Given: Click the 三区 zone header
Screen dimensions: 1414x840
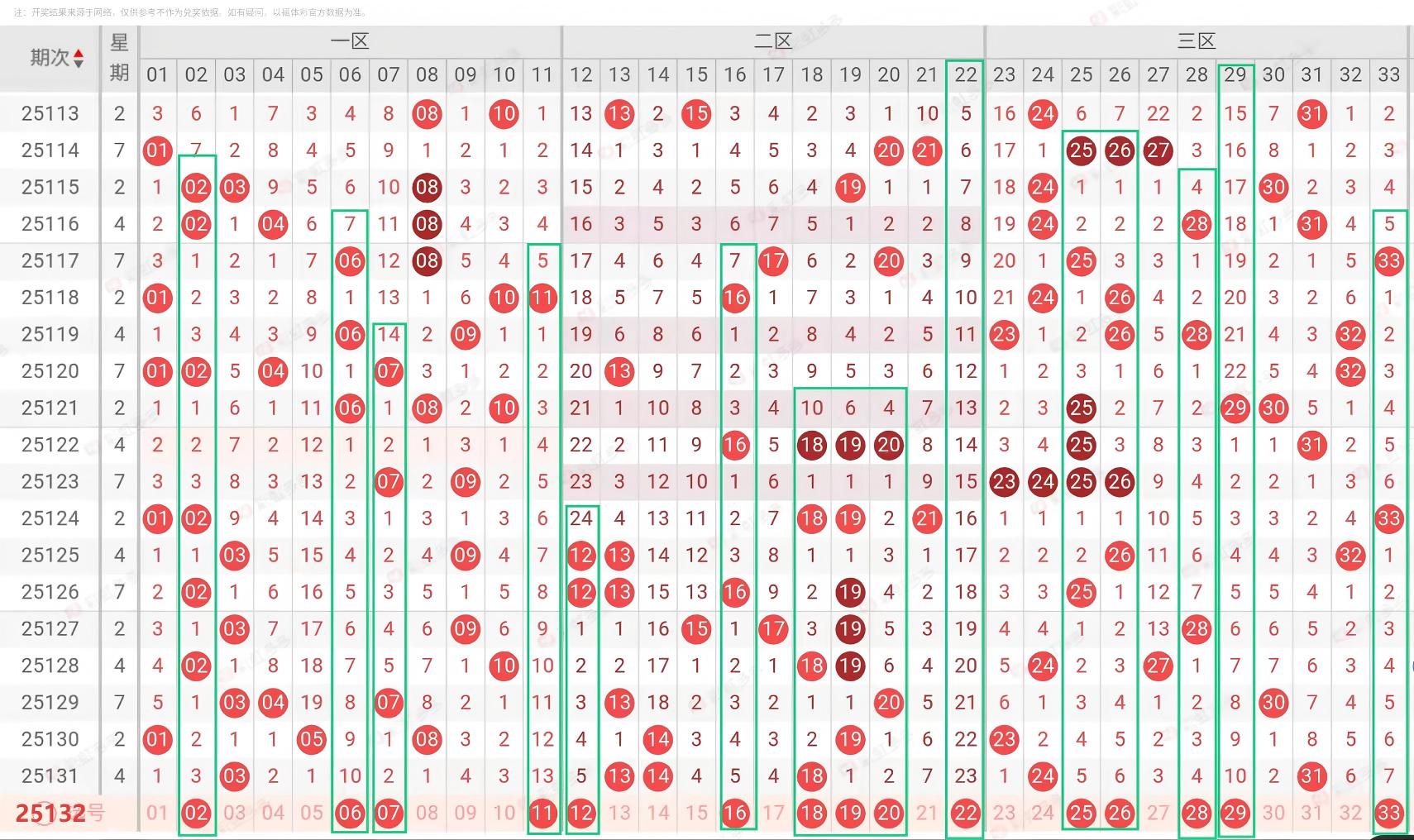Looking at the screenshot, I should click(x=1197, y=41).
